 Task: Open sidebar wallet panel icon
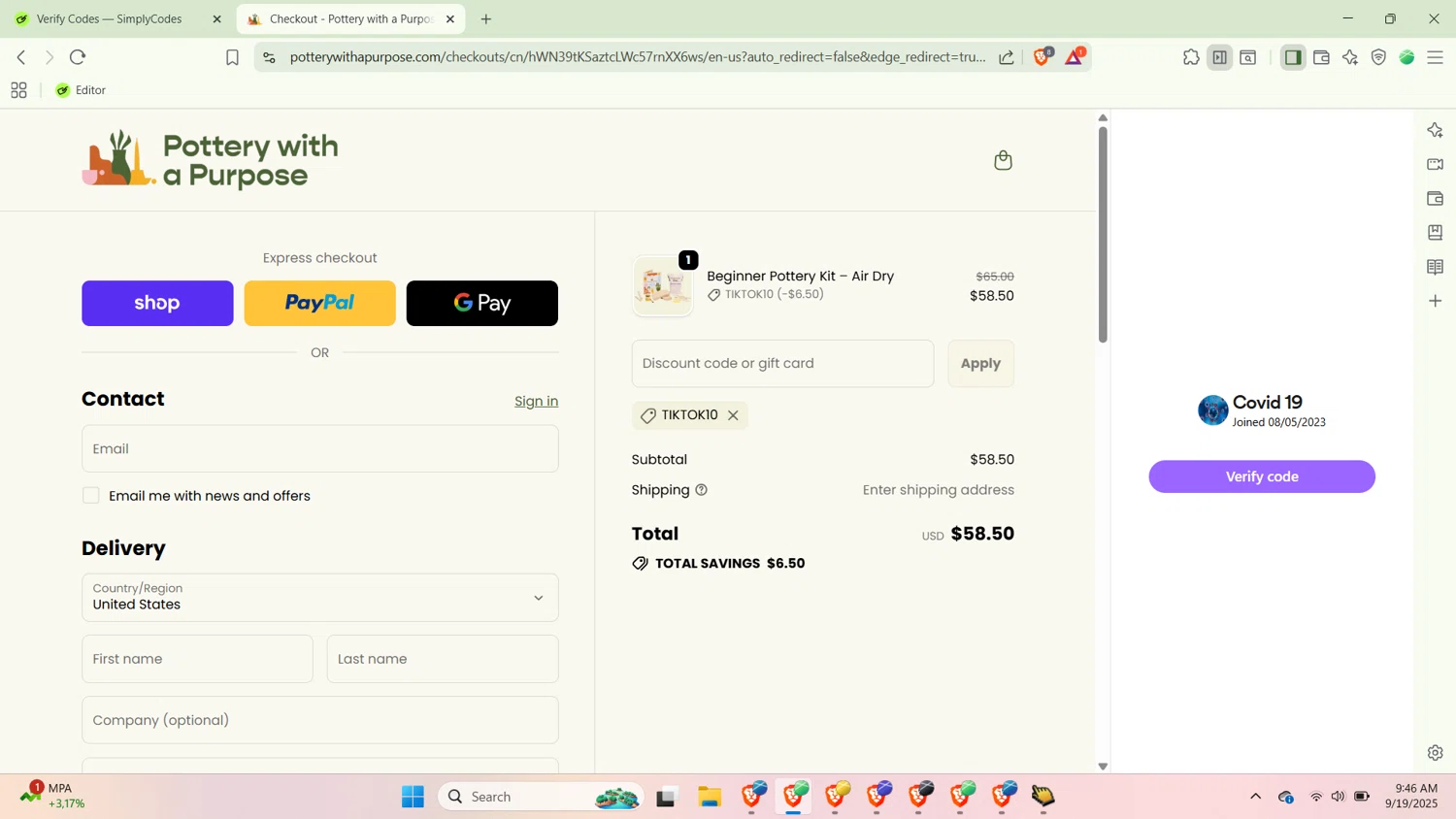pos(1436,198)
